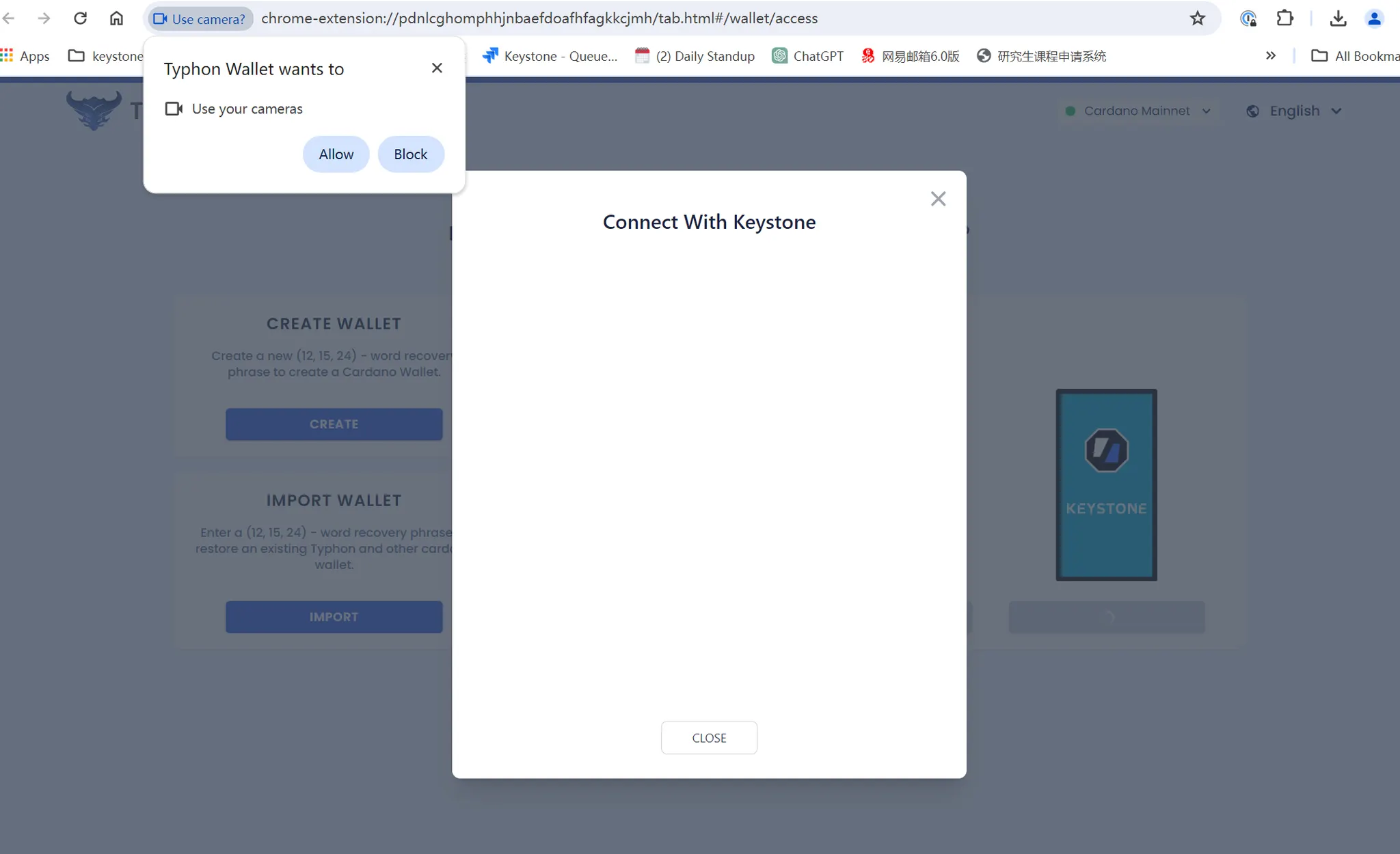Screen dimensions: 1400x854
Task: Dismiss the camera permission popup
Action: click(437, 68)
